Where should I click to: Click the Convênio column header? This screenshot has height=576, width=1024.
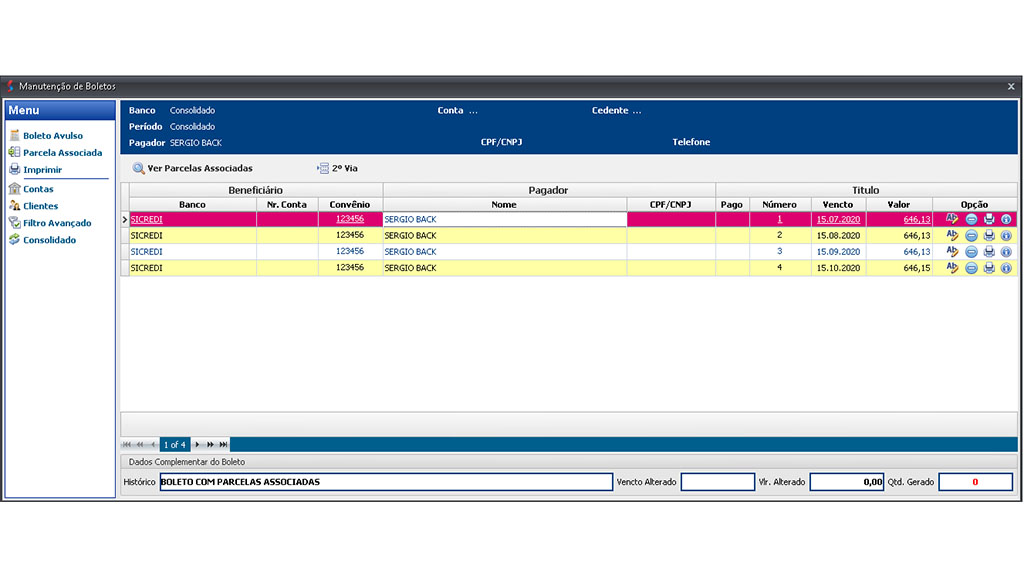coord(350,204)
